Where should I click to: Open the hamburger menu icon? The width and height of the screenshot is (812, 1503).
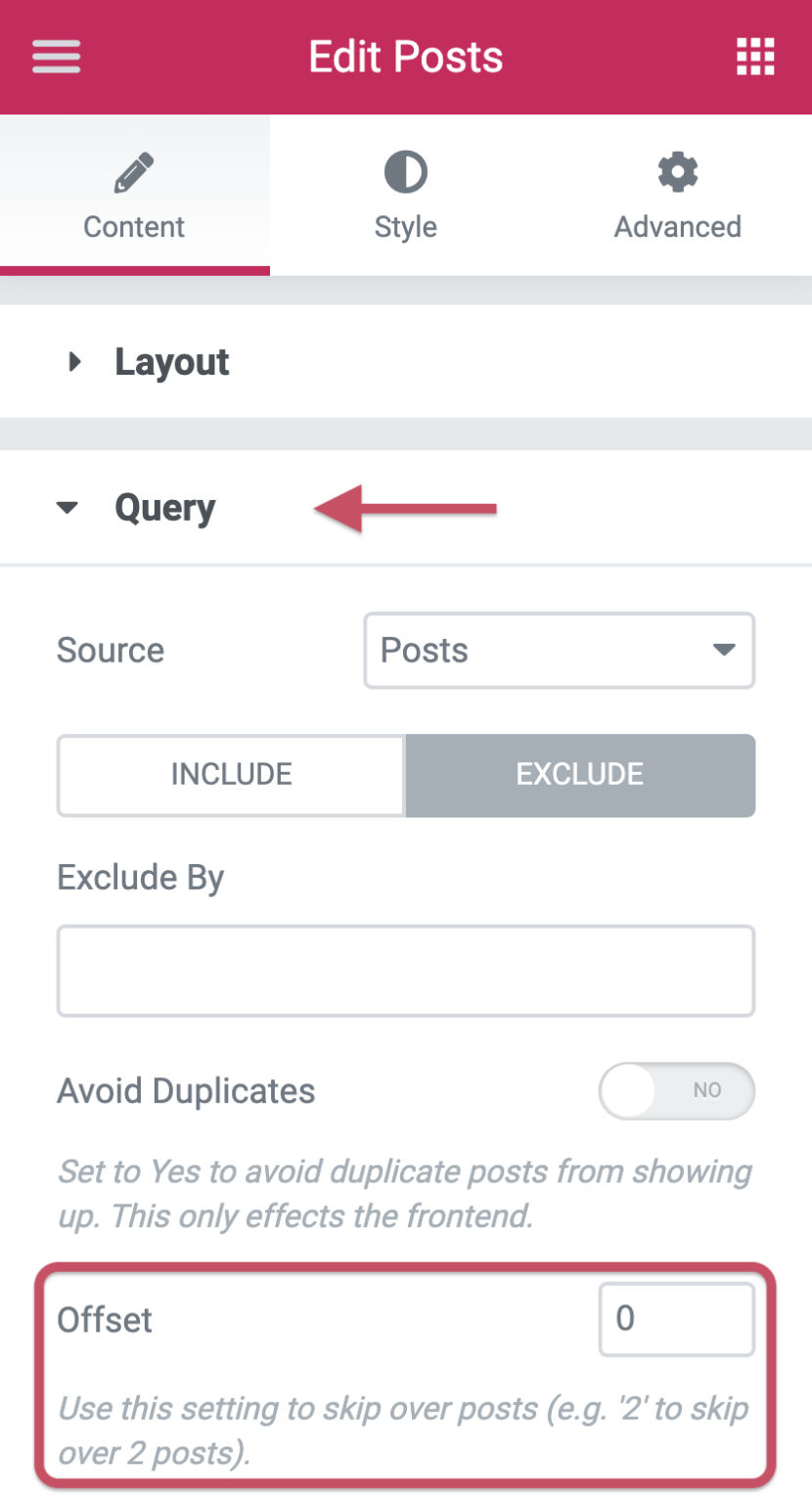[57, 57]
